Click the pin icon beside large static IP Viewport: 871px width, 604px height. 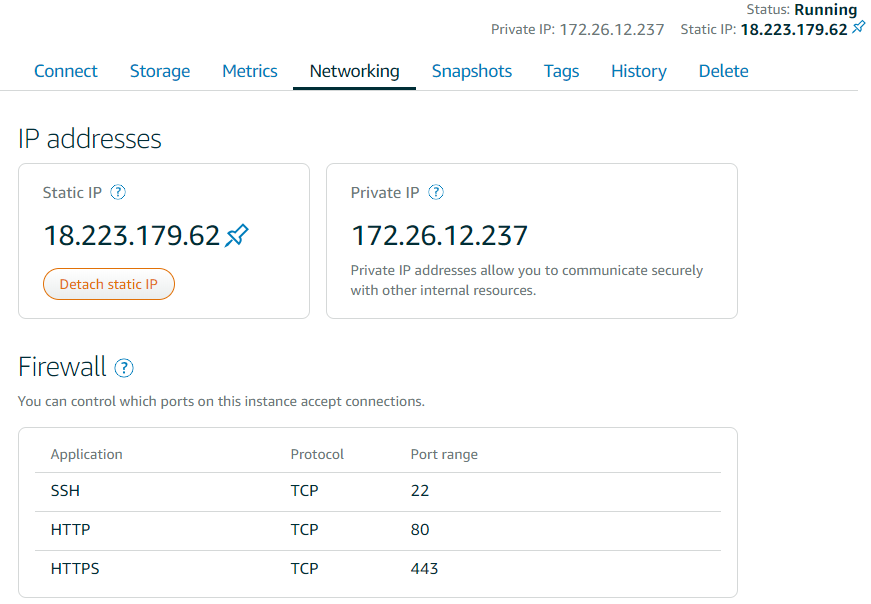tap(237, 235)
